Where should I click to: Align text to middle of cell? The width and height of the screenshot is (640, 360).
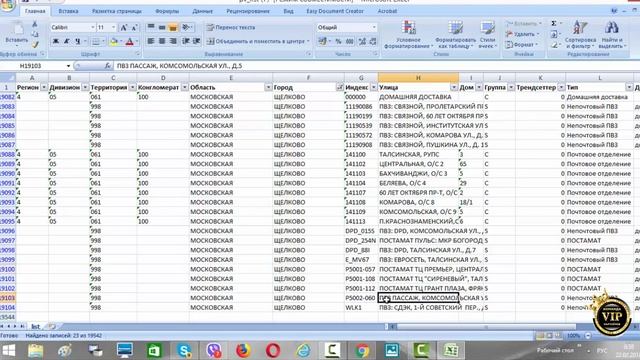[x=162, y=27]
